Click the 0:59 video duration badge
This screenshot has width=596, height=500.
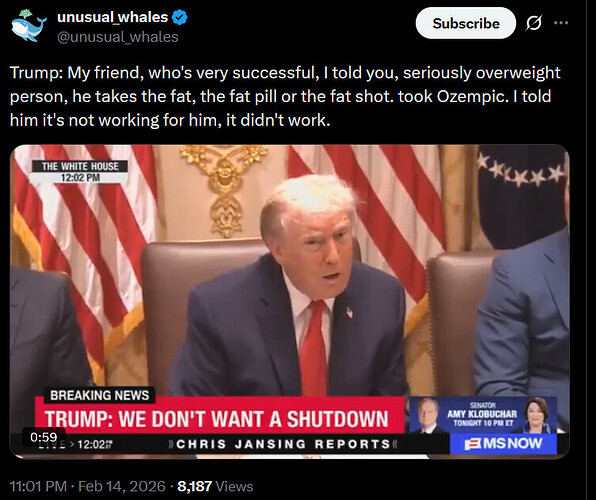tap(44, 437)
